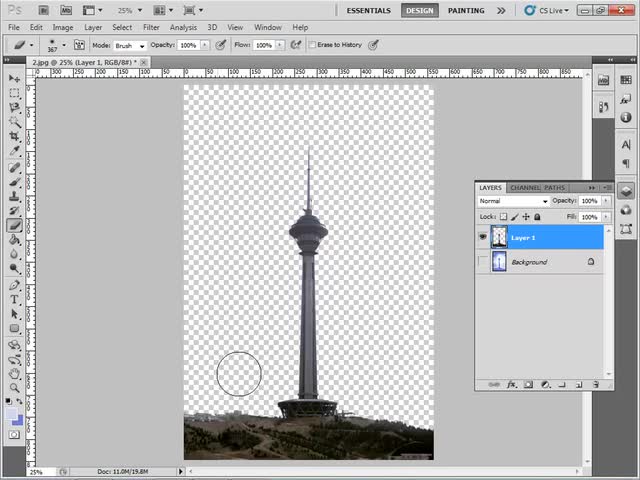Select the Zoom tool in the toolbox
Viewport: 640px width, 480px height.
pos(14,387)
